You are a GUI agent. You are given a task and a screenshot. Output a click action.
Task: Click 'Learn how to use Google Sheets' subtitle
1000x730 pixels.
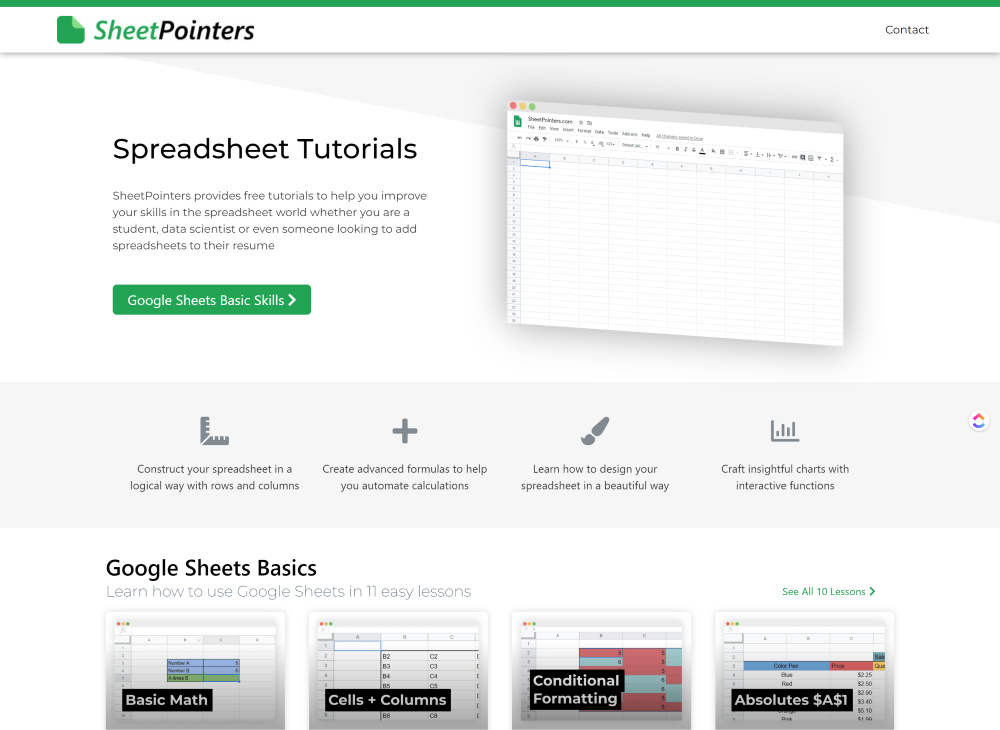[x=288, y=592]
